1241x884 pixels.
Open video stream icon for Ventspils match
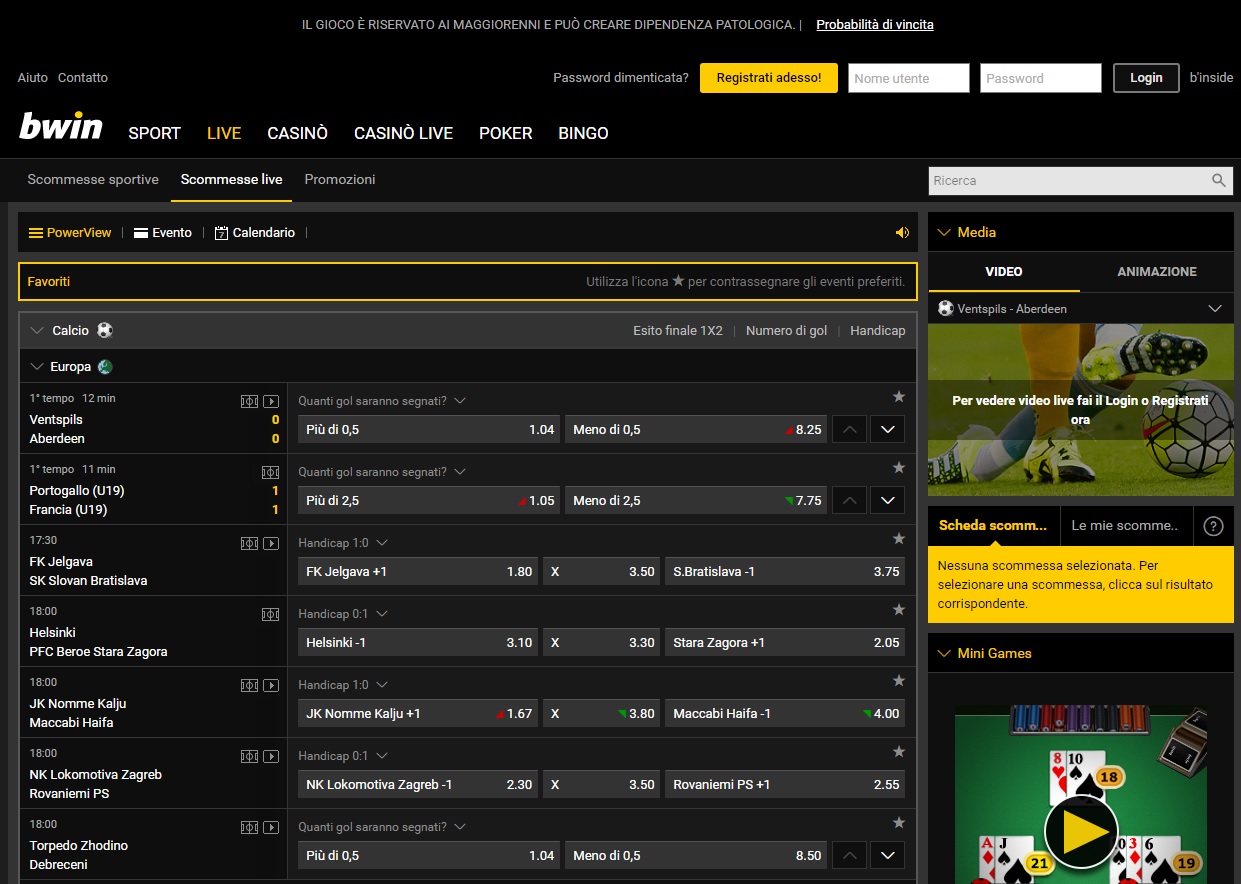[271, 401]
